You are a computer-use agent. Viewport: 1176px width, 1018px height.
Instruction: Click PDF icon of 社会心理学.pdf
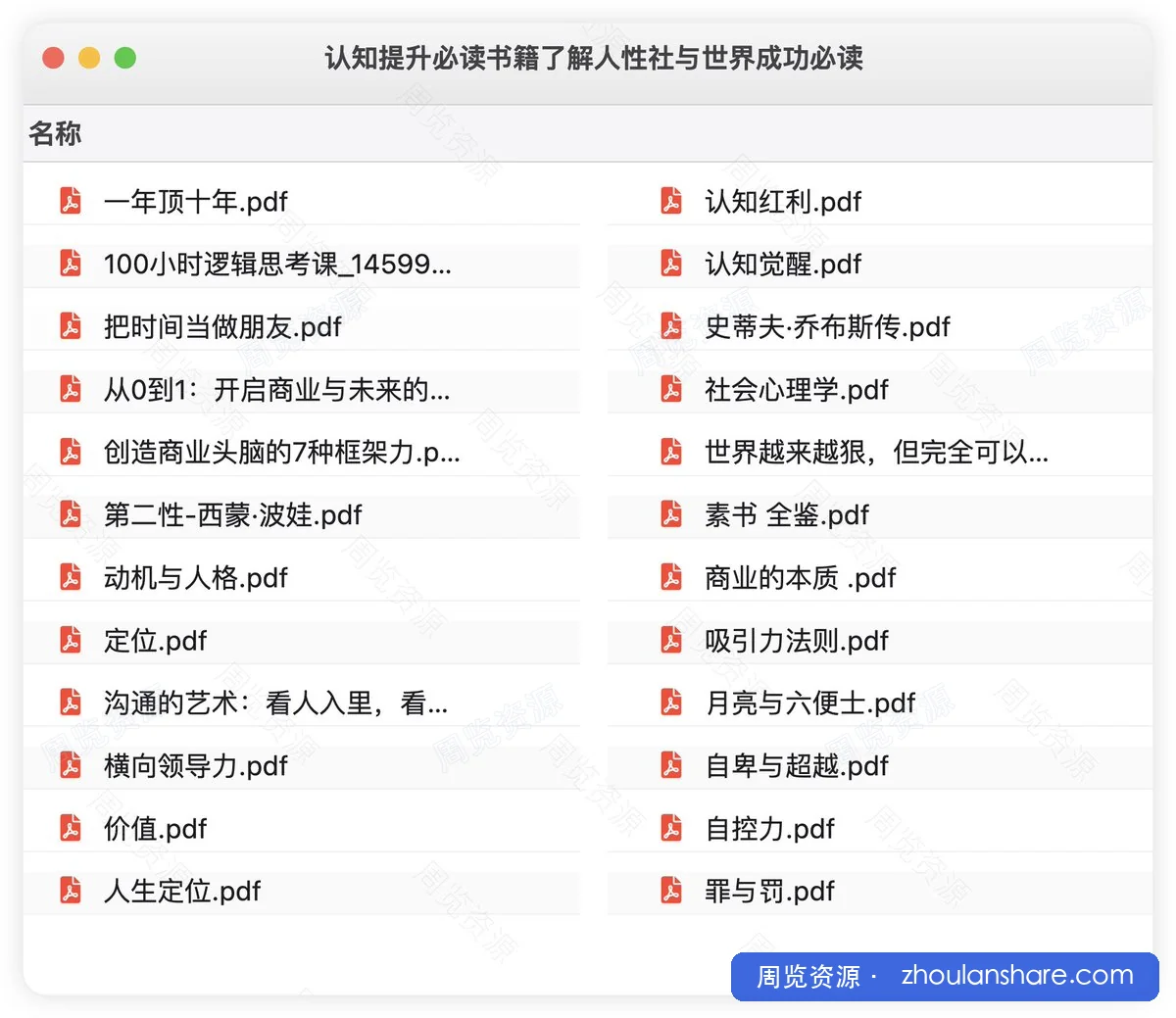tap(671, 389)
